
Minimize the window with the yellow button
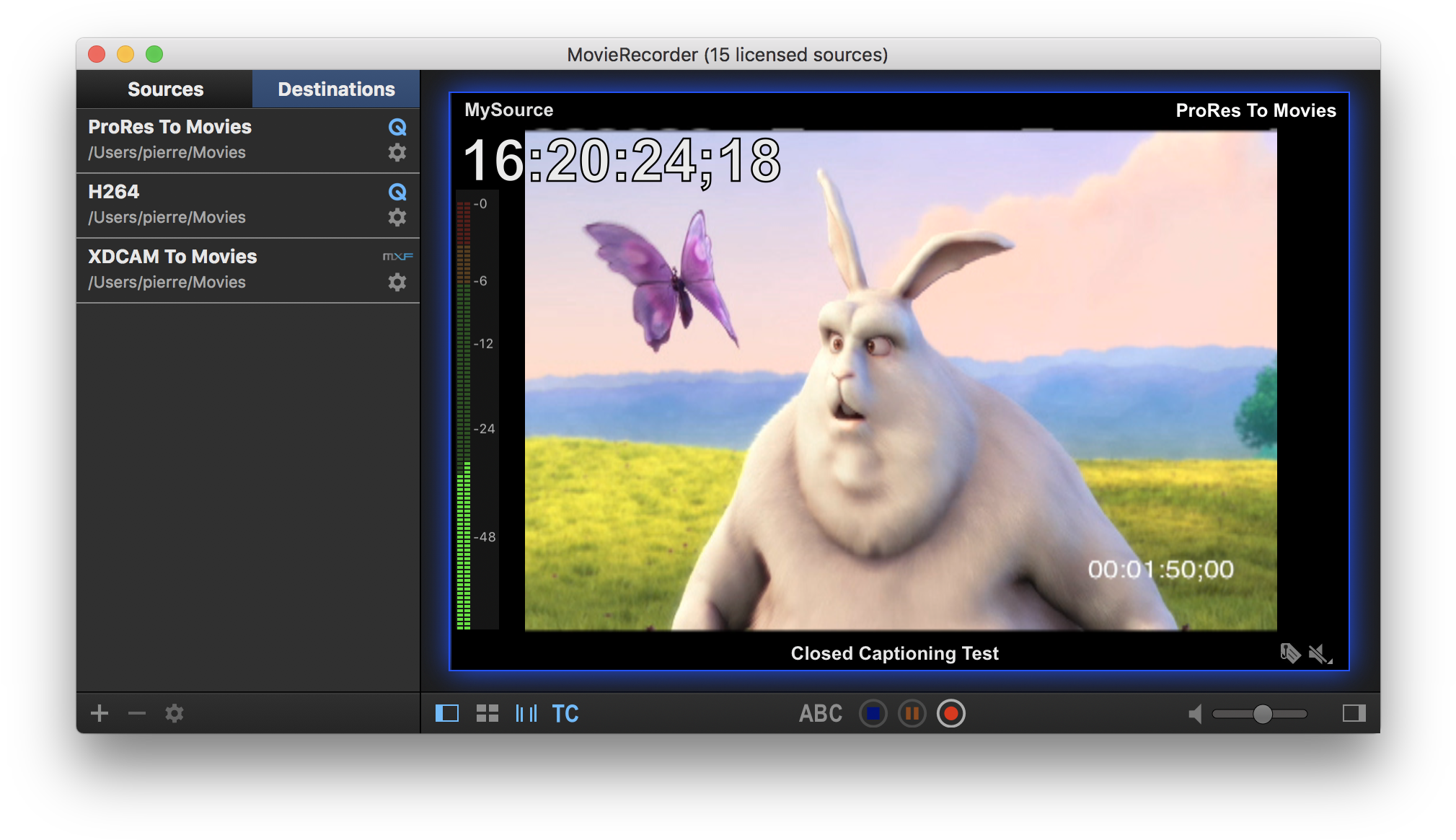click(x=125, y=54)
